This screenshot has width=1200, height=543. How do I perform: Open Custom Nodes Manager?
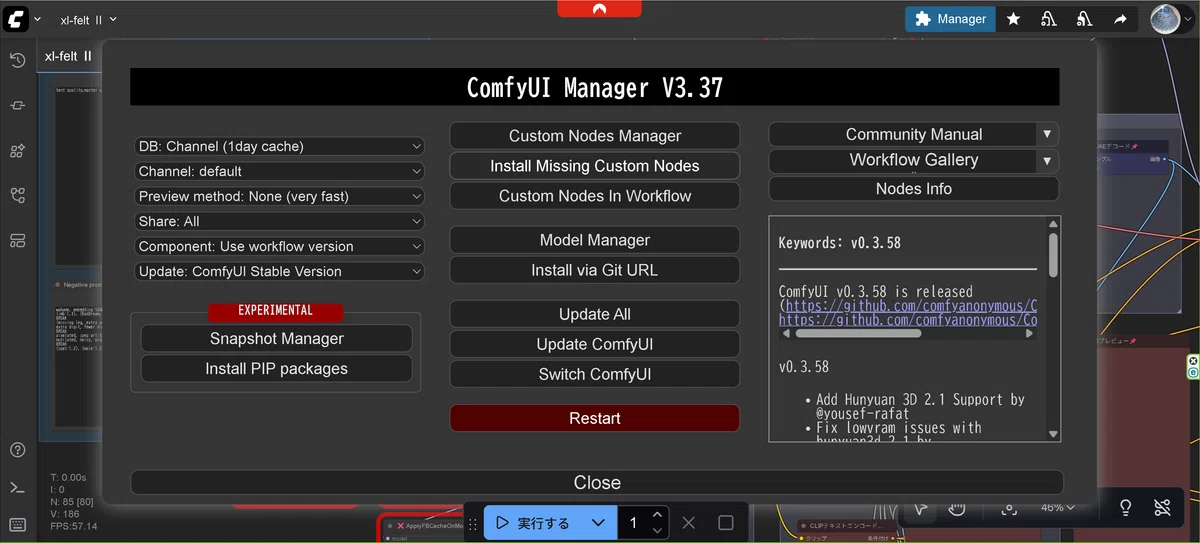[x=595, y=136]
